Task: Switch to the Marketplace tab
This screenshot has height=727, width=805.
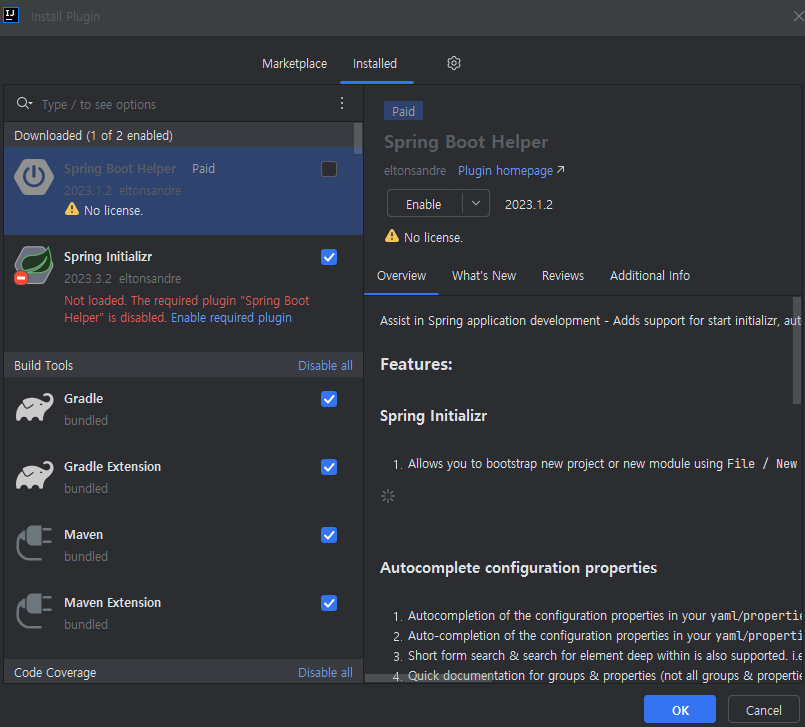Action: coord(295,64)
